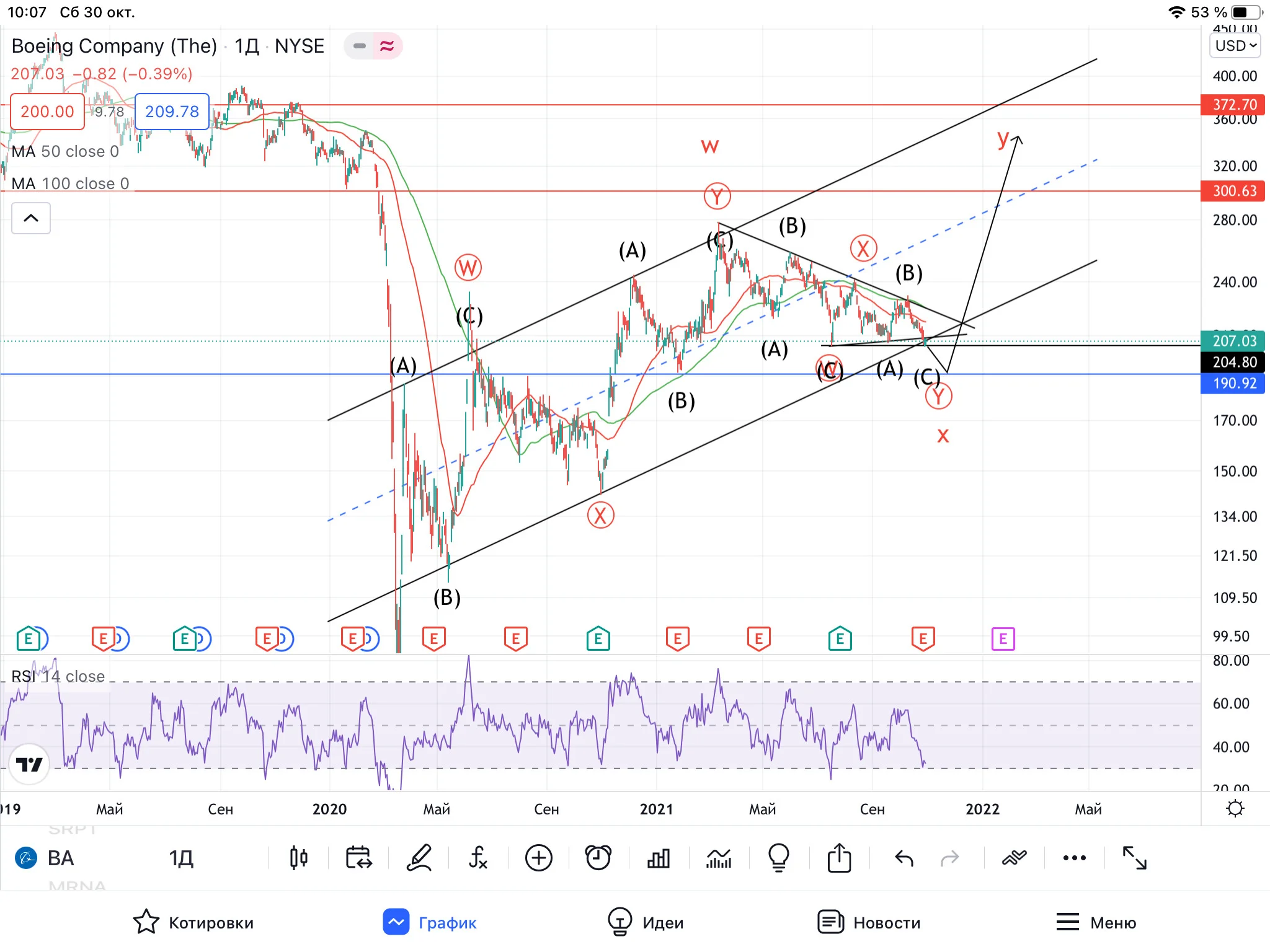Open the green earnings marker near 2021
The image size is (1270, 952).
[x=598, y=638]
